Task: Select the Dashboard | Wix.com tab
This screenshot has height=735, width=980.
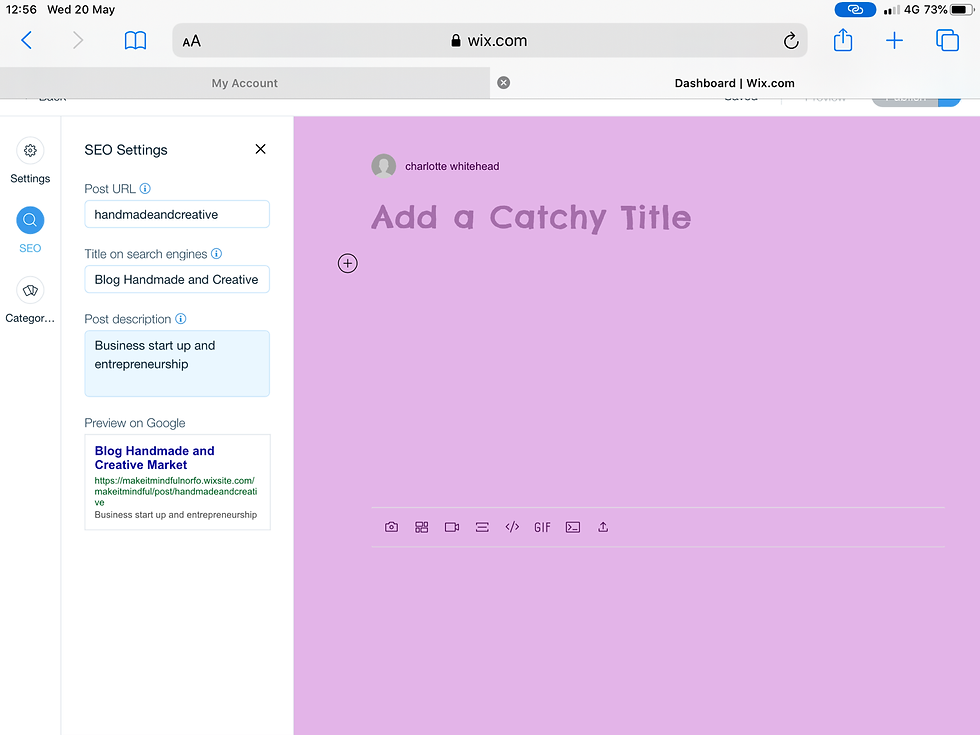Action: pos(734,83)
